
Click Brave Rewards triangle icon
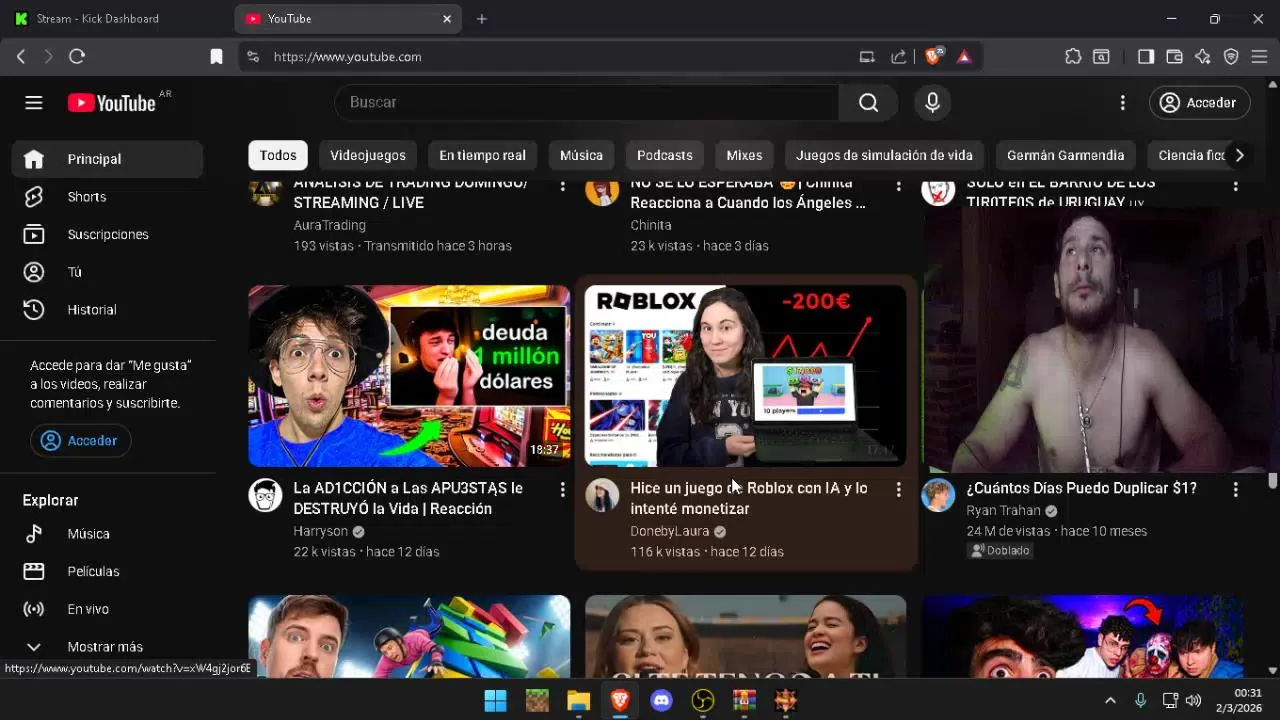[x=964, y=57]
